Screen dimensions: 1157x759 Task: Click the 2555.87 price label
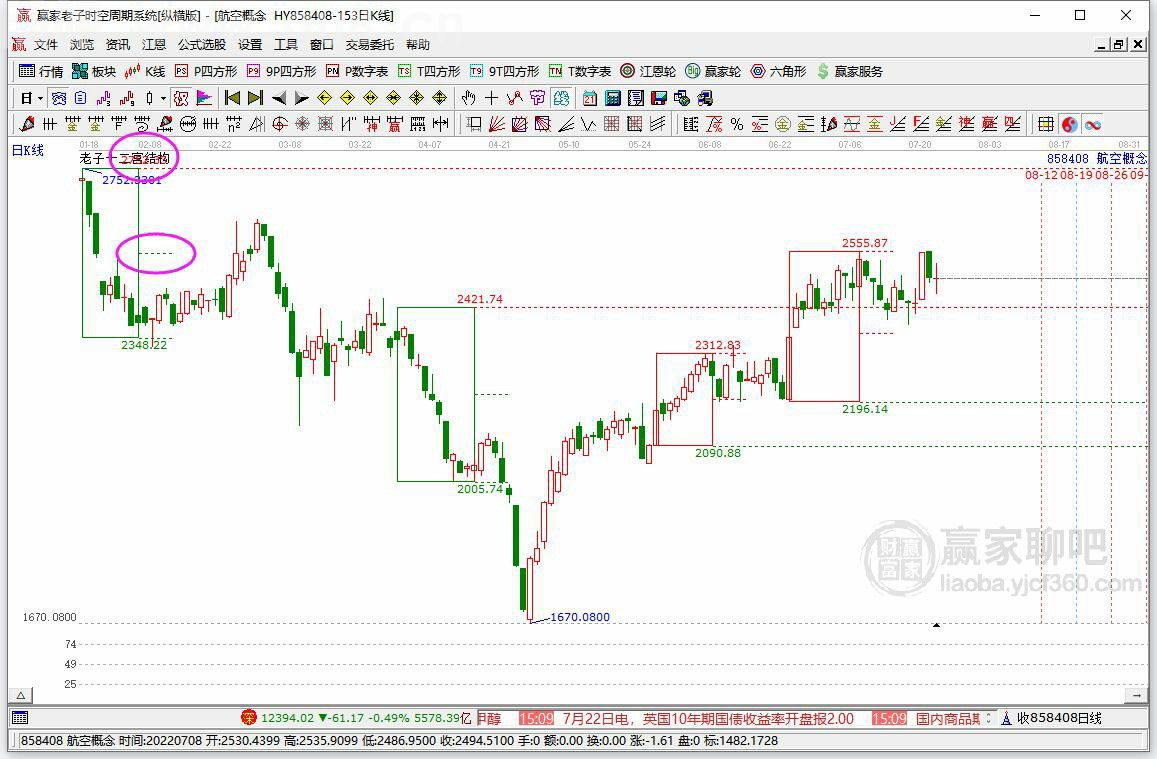[865, 243]
